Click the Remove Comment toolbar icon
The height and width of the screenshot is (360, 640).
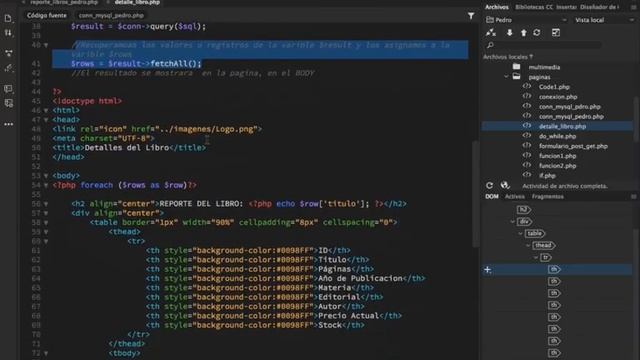click(8, 103)
